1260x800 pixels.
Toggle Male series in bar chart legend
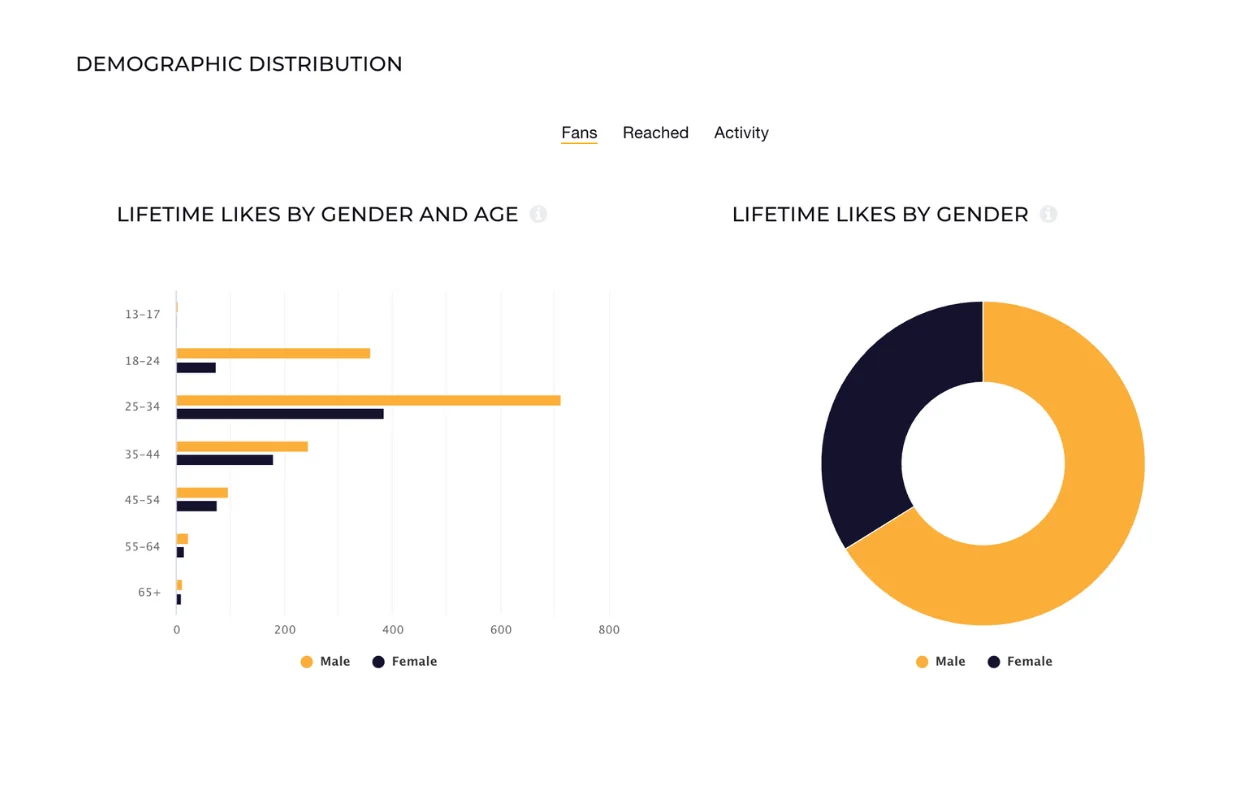[326, 662]
